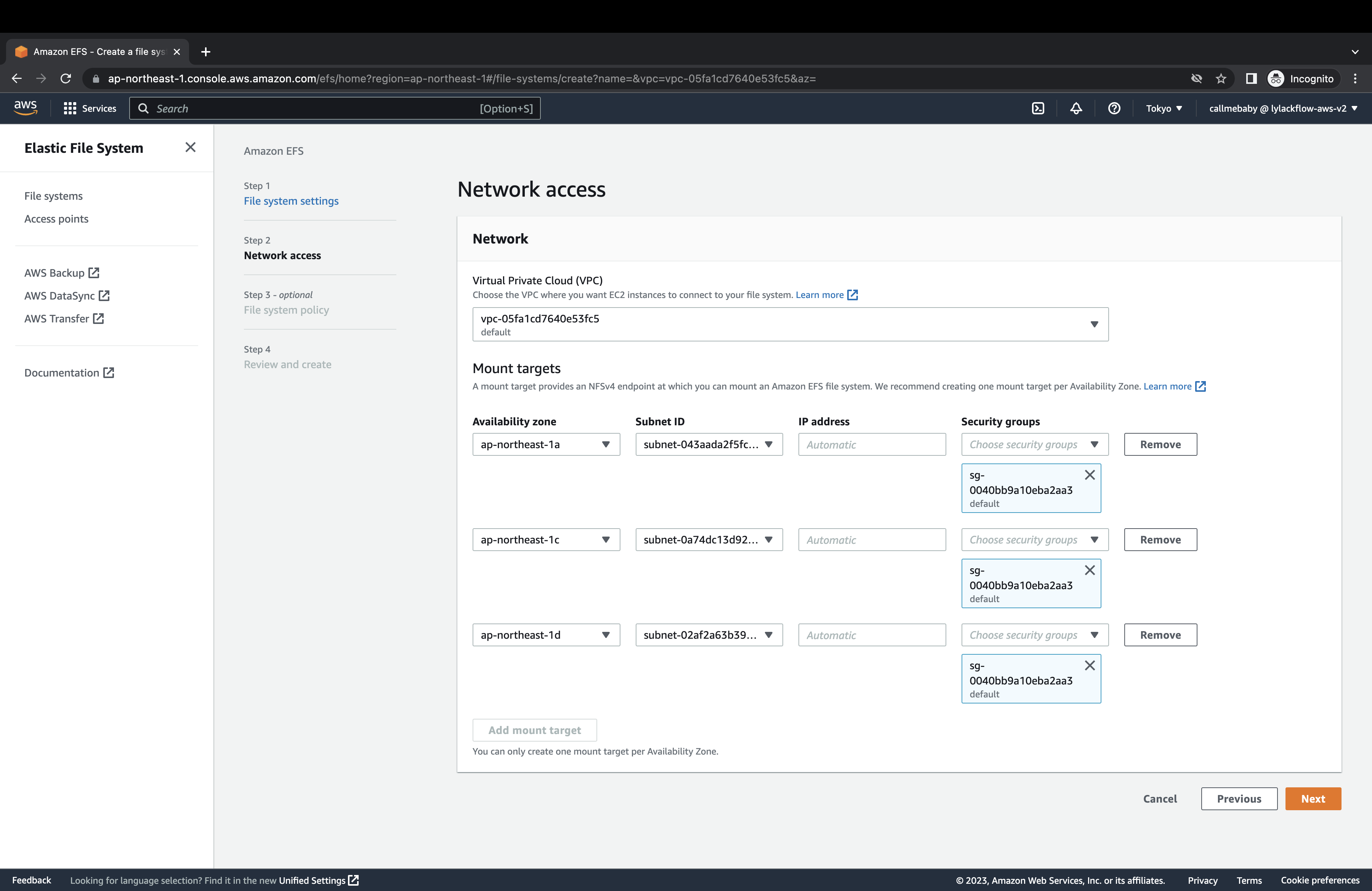Click the Next button
Viewport: 1372px width, 891px height.
pos(1313,799)
